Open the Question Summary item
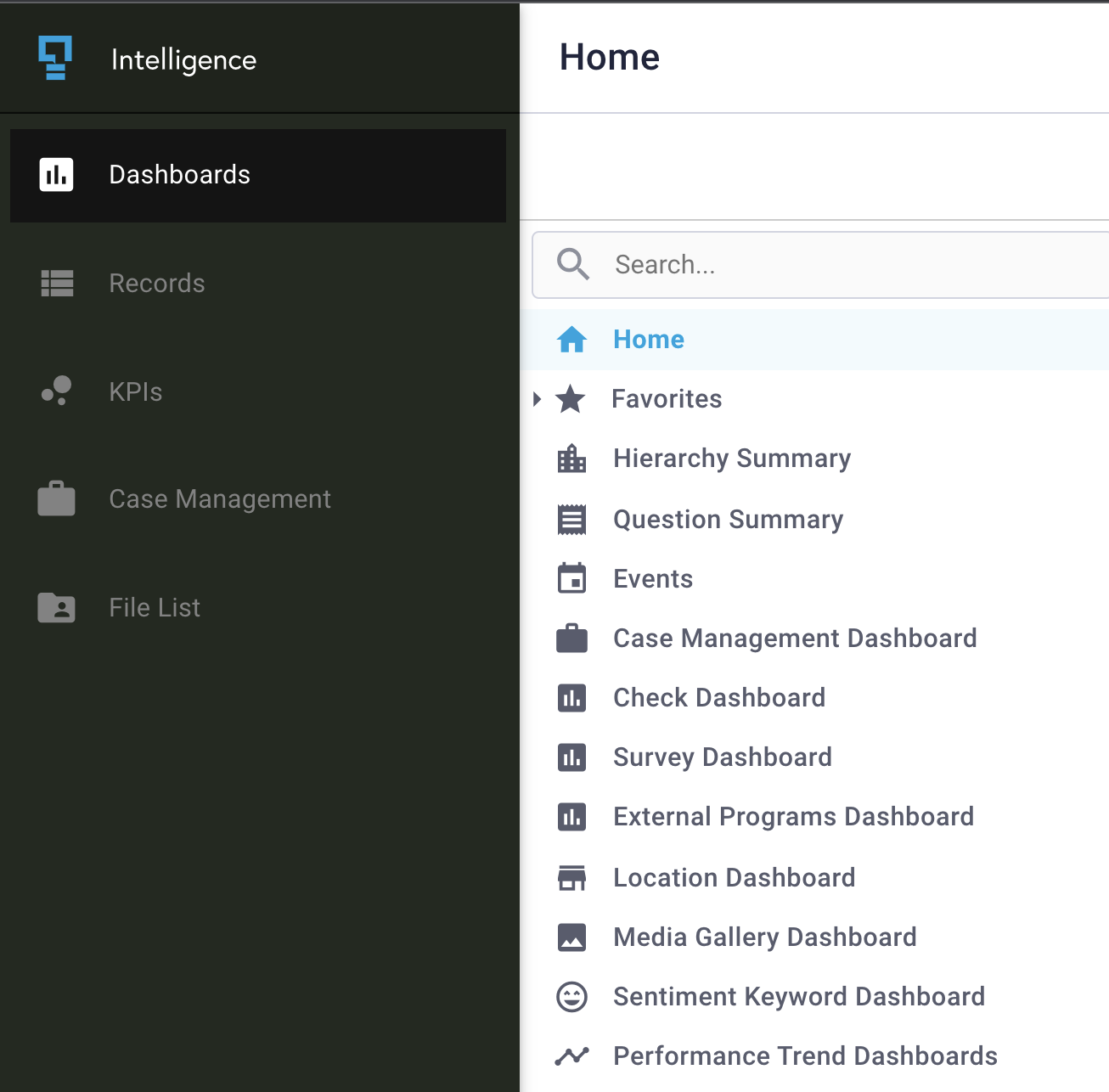Screen dimensions: 1109x1092 [728, 519]
